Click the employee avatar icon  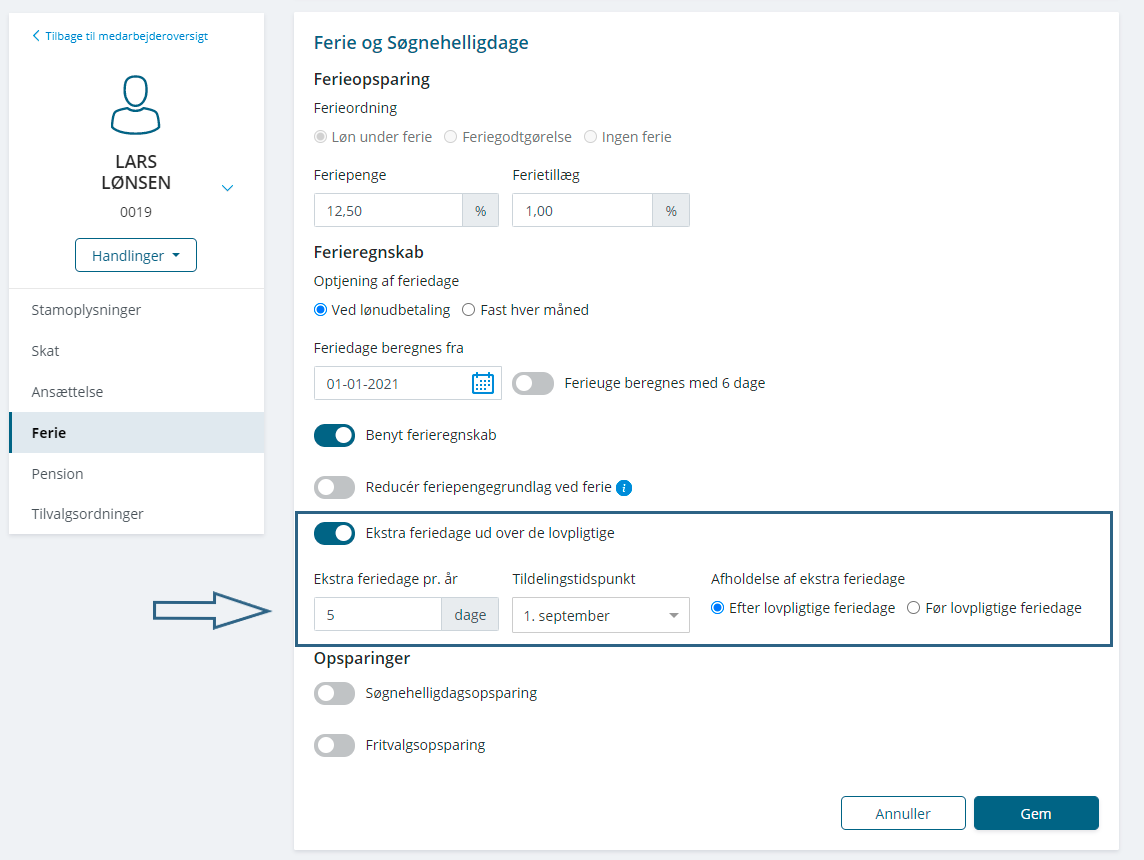[136, 104]
